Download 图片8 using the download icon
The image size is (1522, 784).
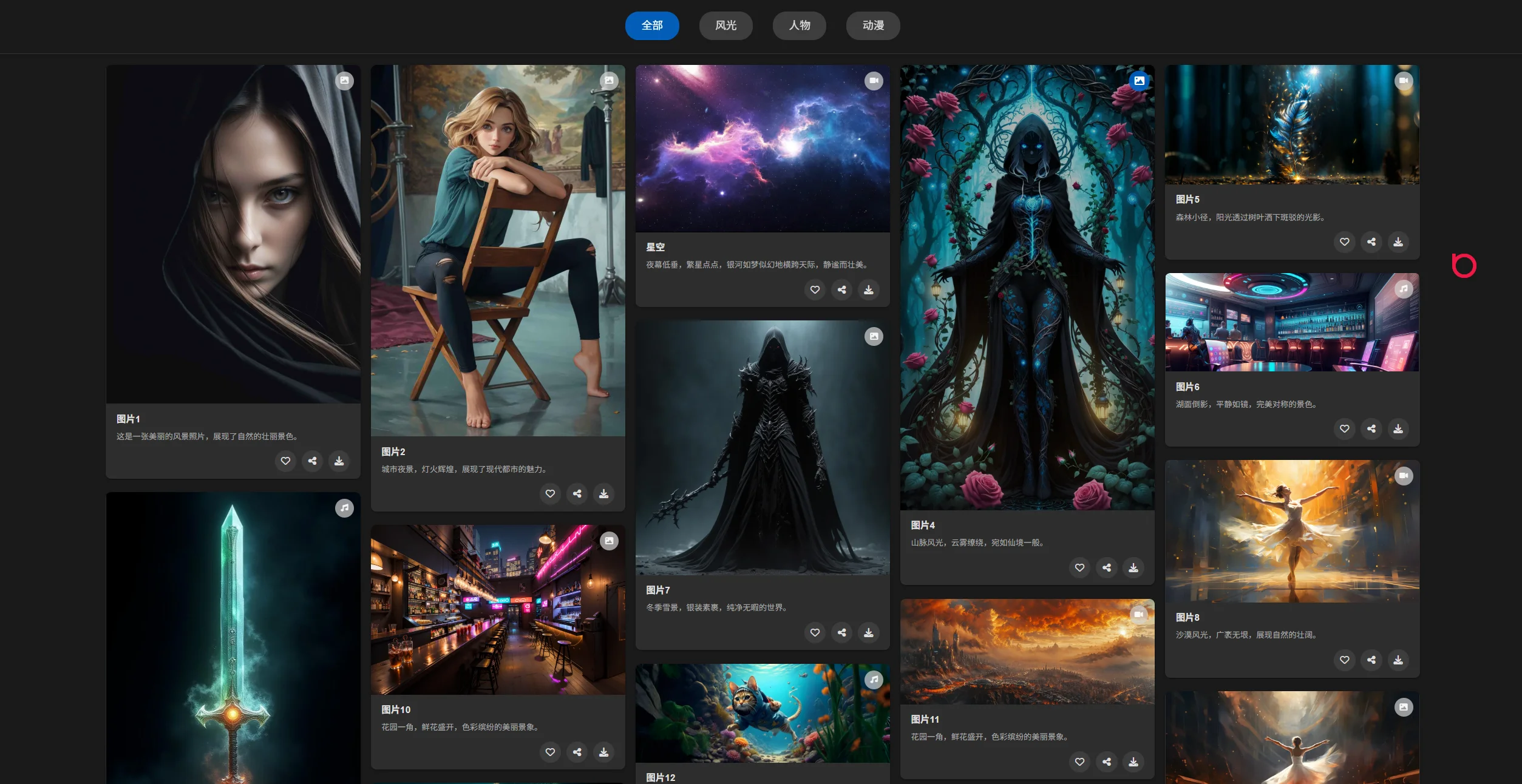point(1398,660)
